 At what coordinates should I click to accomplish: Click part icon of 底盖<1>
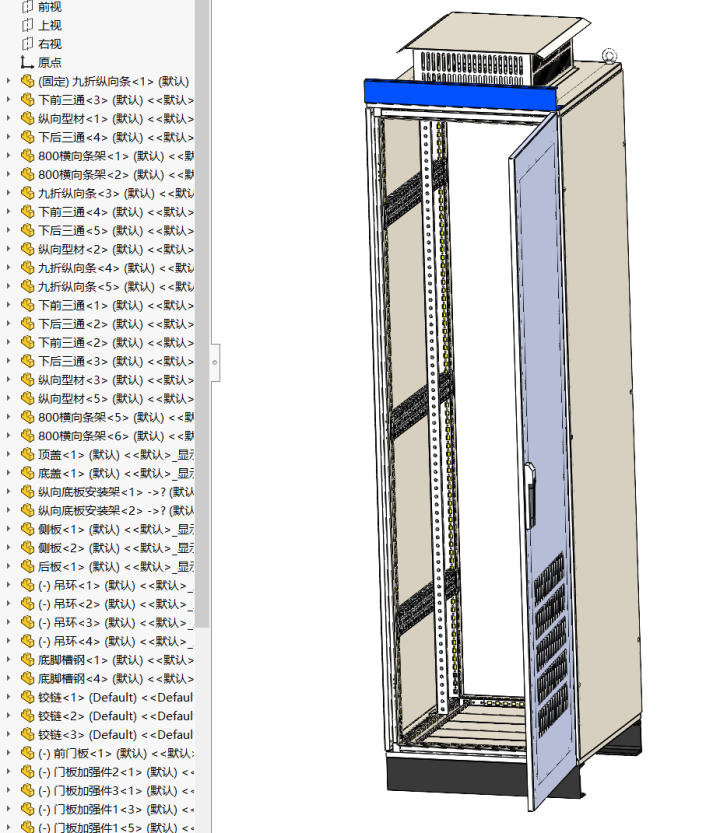(x=28, y=473)
